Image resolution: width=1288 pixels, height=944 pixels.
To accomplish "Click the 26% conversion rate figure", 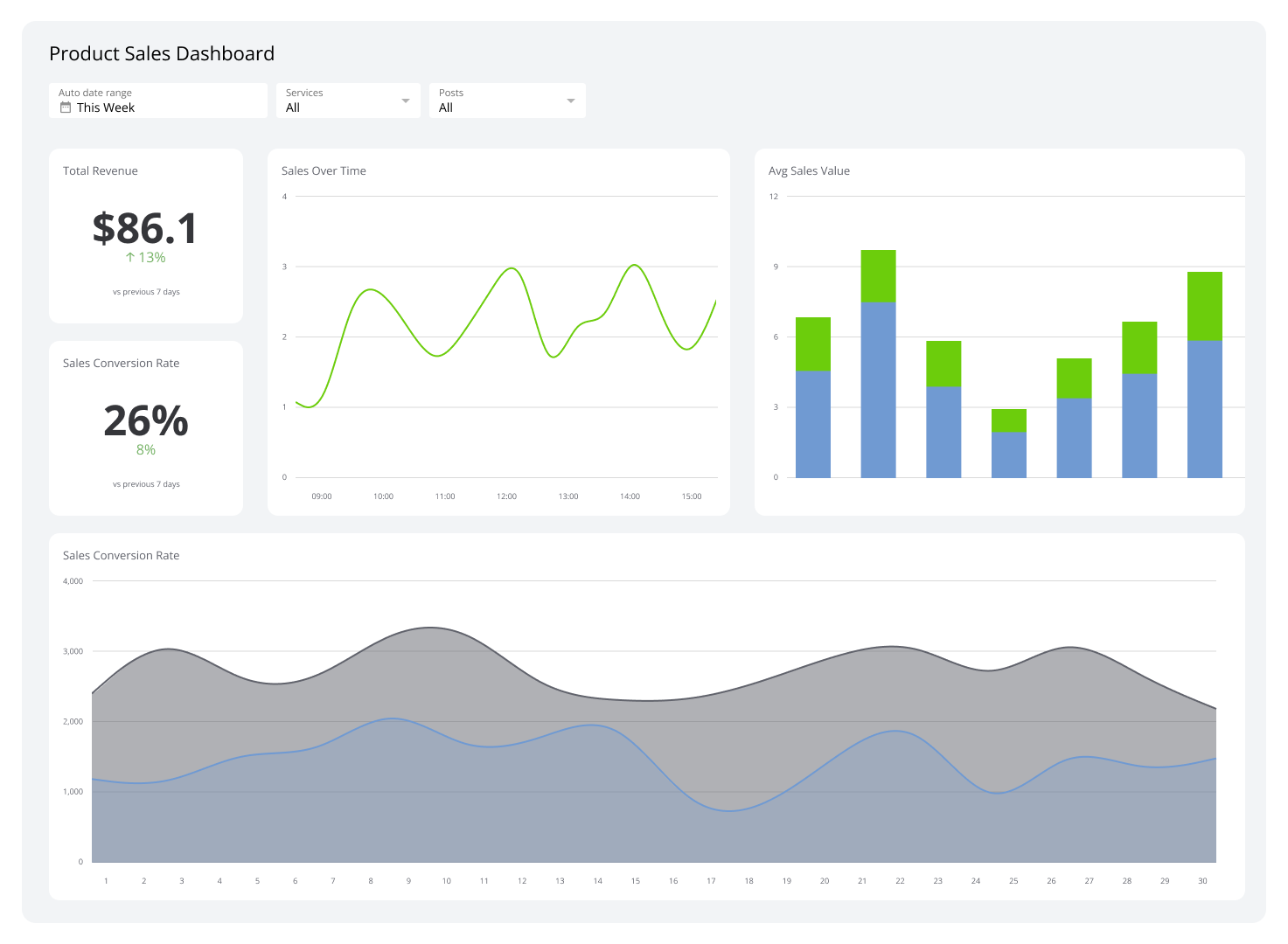I will 145,421.
